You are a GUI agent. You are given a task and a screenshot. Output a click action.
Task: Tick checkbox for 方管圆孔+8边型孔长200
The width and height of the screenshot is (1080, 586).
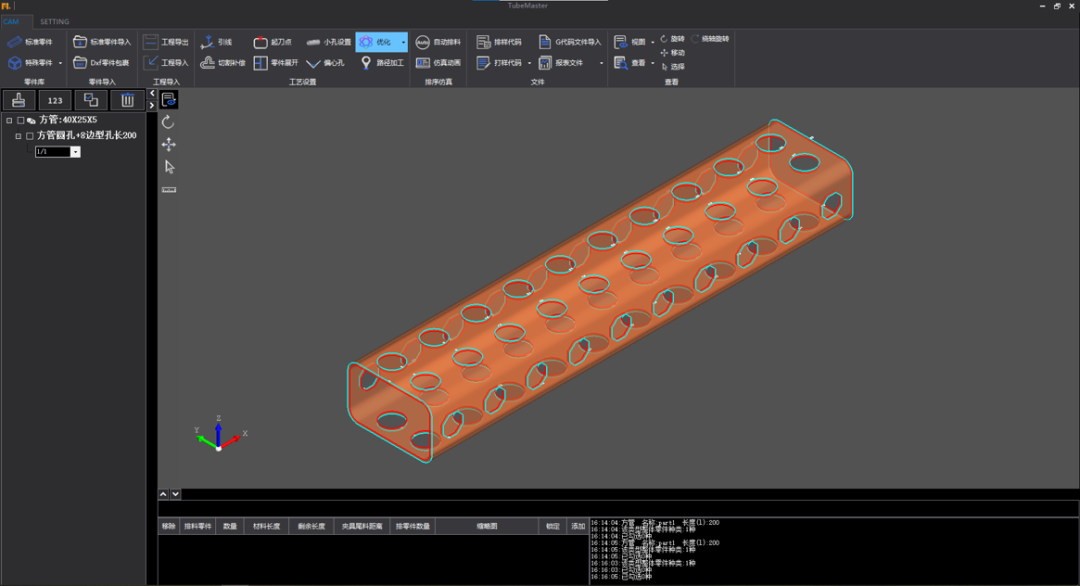30,136
